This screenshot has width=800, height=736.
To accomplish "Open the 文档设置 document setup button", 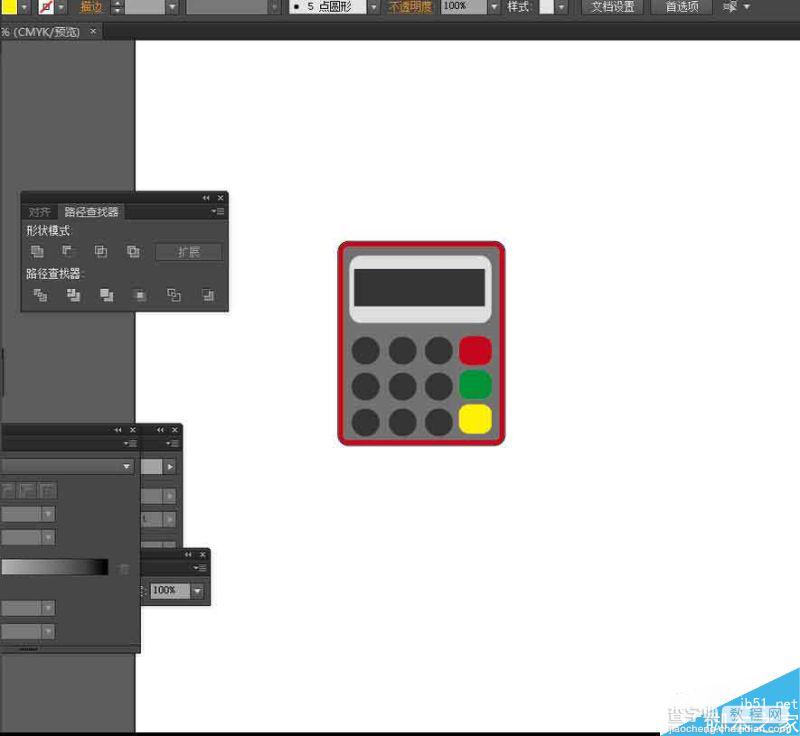I will pos(613,7).
